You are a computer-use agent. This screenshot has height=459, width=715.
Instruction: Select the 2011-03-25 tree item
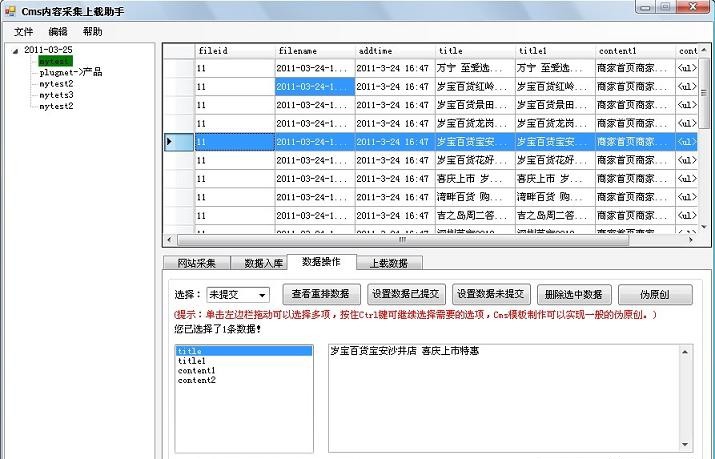click(48, 50)
